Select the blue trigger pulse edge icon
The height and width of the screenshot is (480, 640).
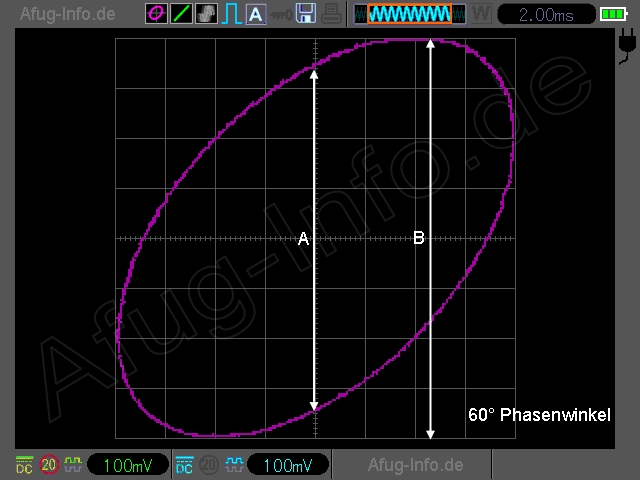(x=231, y=13)
